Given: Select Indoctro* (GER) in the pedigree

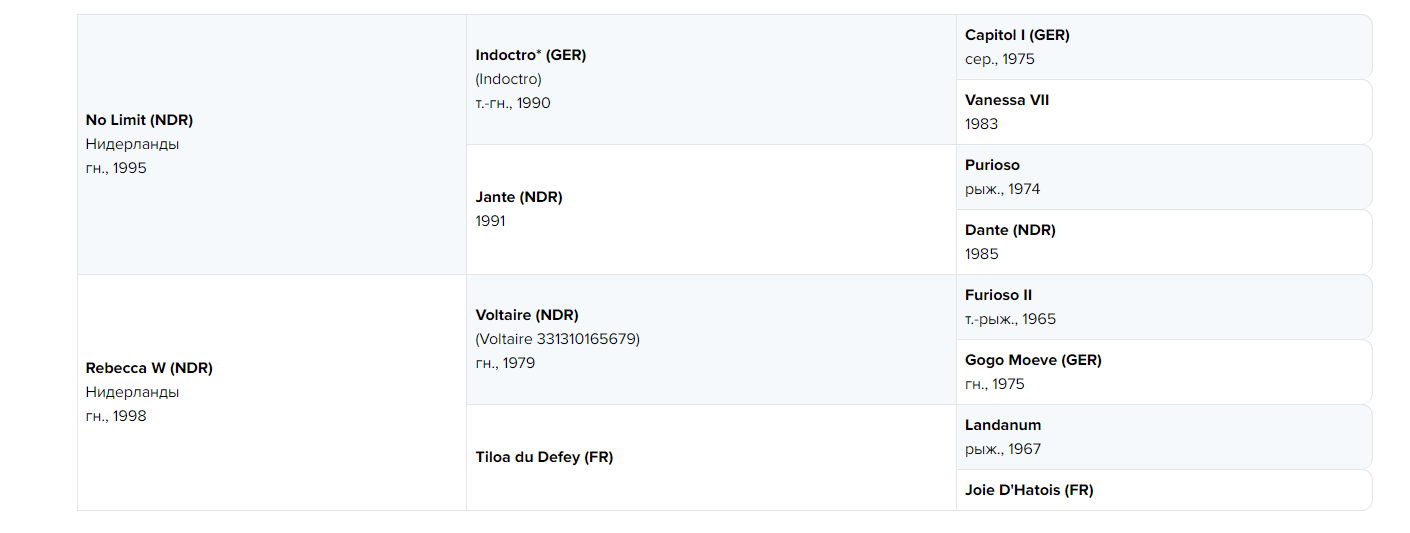Looking at the screenshot, I should coord(531,55).
